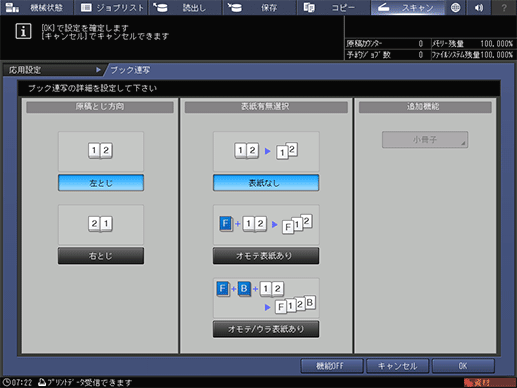Click the front/back cover illustration with F and B

coord(266,298)
